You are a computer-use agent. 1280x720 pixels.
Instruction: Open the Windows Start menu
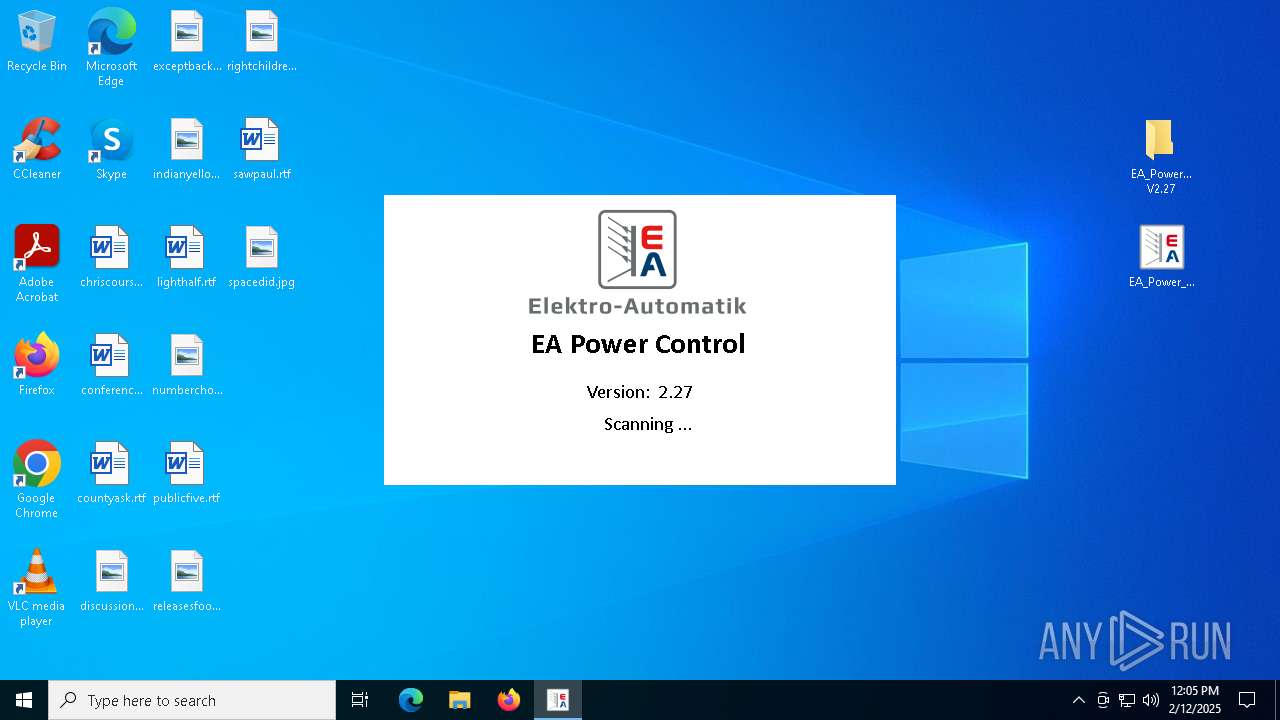click(x=24, y=700)
